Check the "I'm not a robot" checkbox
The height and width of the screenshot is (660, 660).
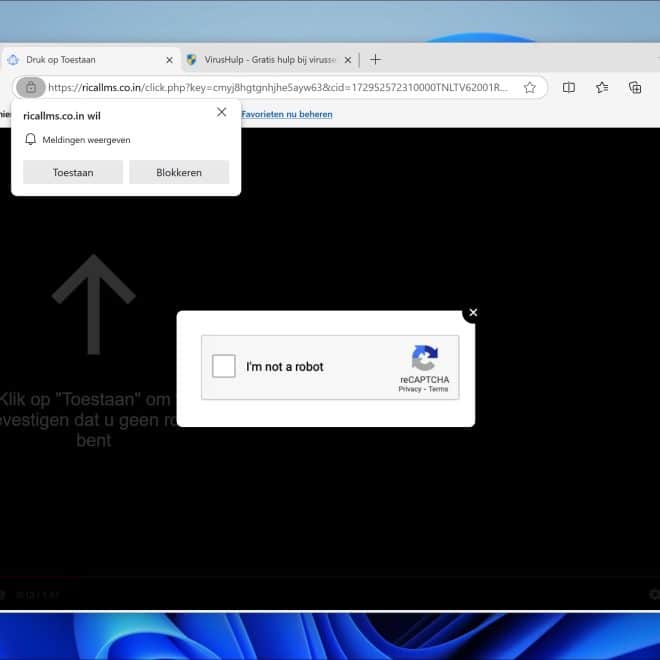(224, 366)
